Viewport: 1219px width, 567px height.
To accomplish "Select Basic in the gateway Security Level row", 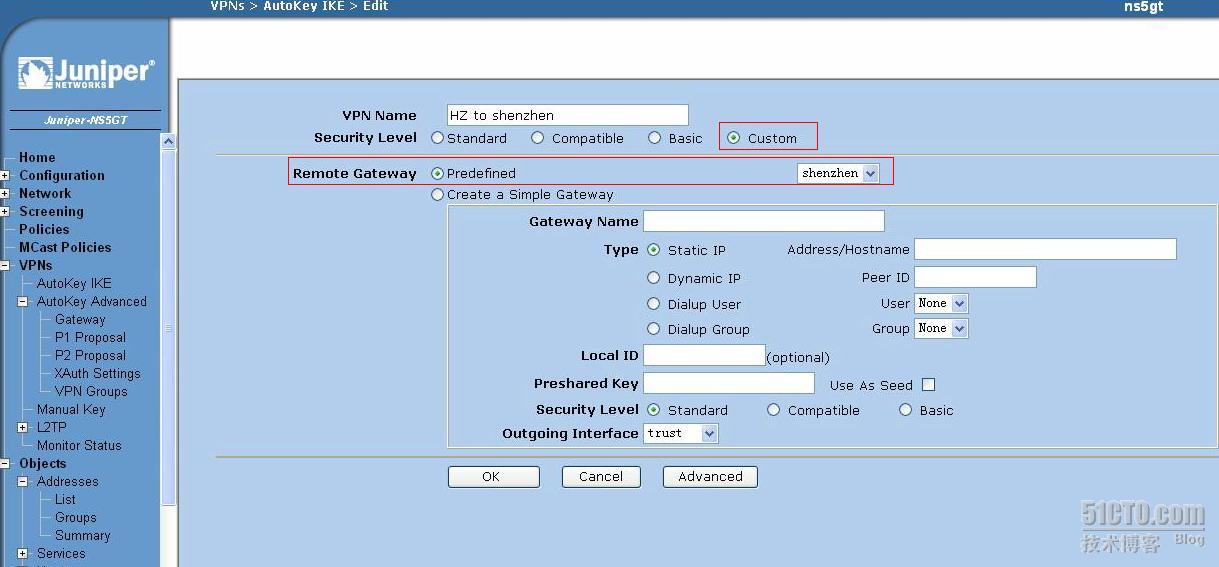I will [906, 410].
